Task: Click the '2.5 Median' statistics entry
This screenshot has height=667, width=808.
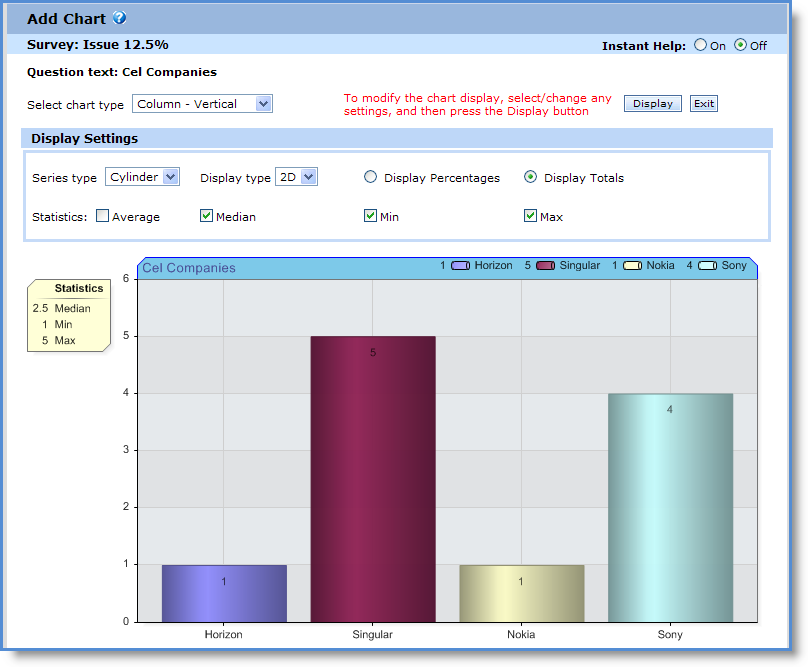Action: [61, 308]
